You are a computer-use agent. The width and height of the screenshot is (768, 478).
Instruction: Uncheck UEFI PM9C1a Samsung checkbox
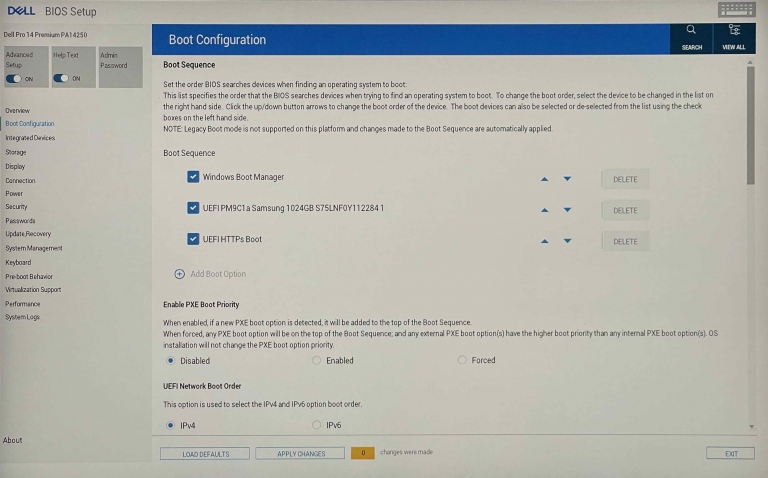193,208
